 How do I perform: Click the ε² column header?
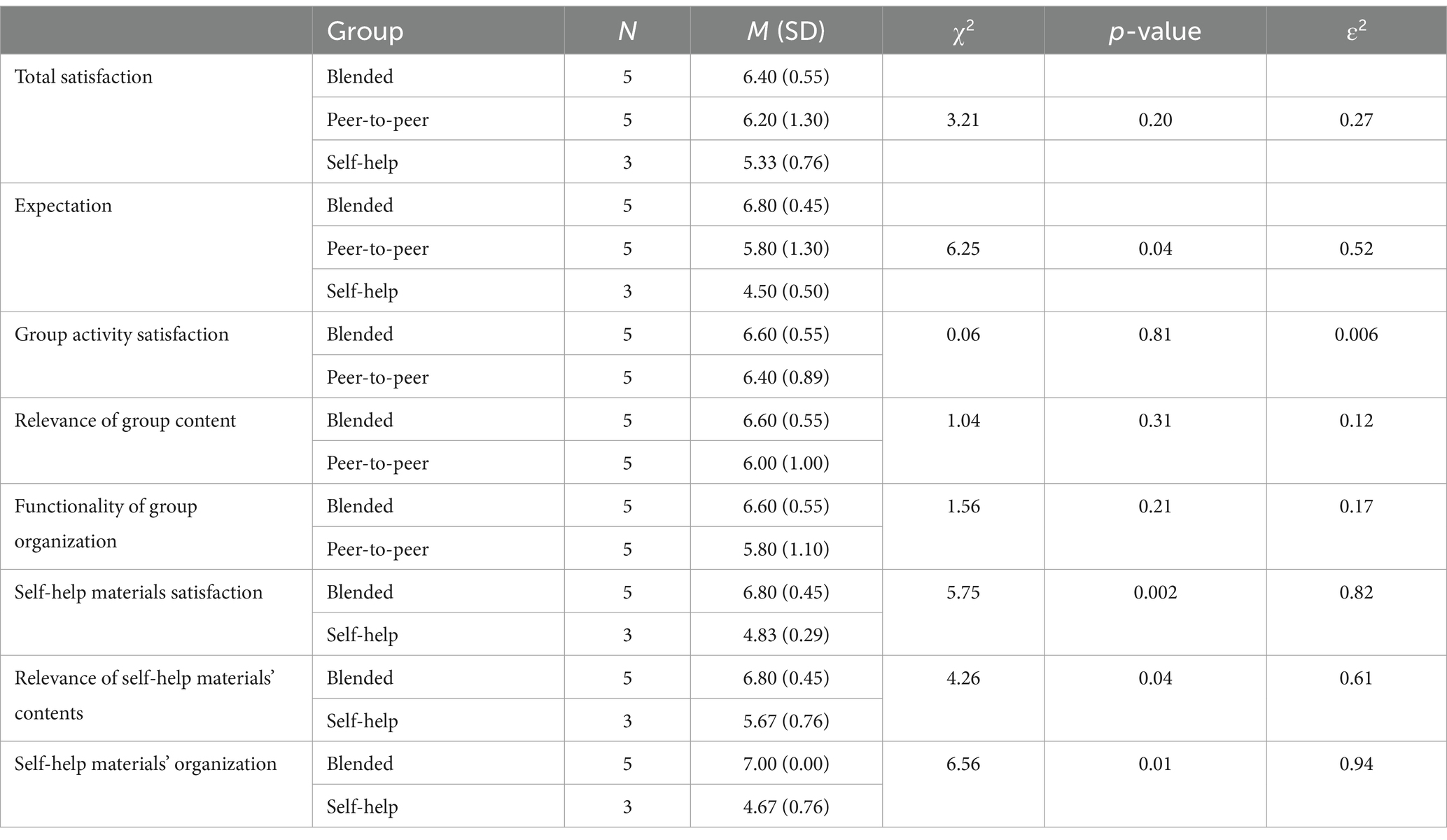coord(1357,31)
